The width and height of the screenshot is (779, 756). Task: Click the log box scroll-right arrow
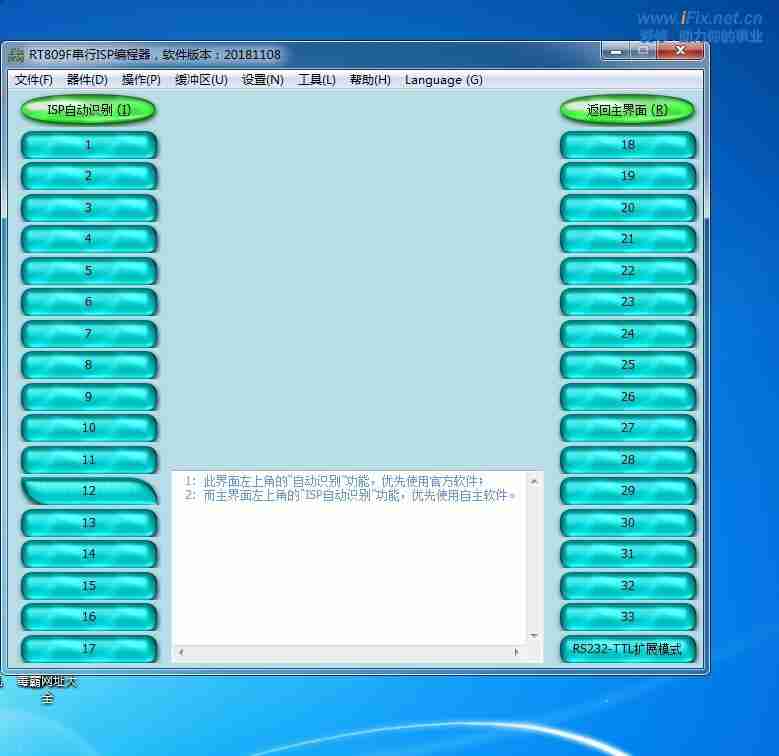516,653
